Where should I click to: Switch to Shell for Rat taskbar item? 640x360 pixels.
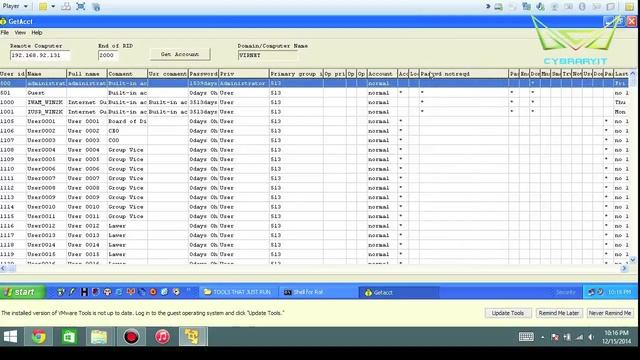tap(318, 292)
